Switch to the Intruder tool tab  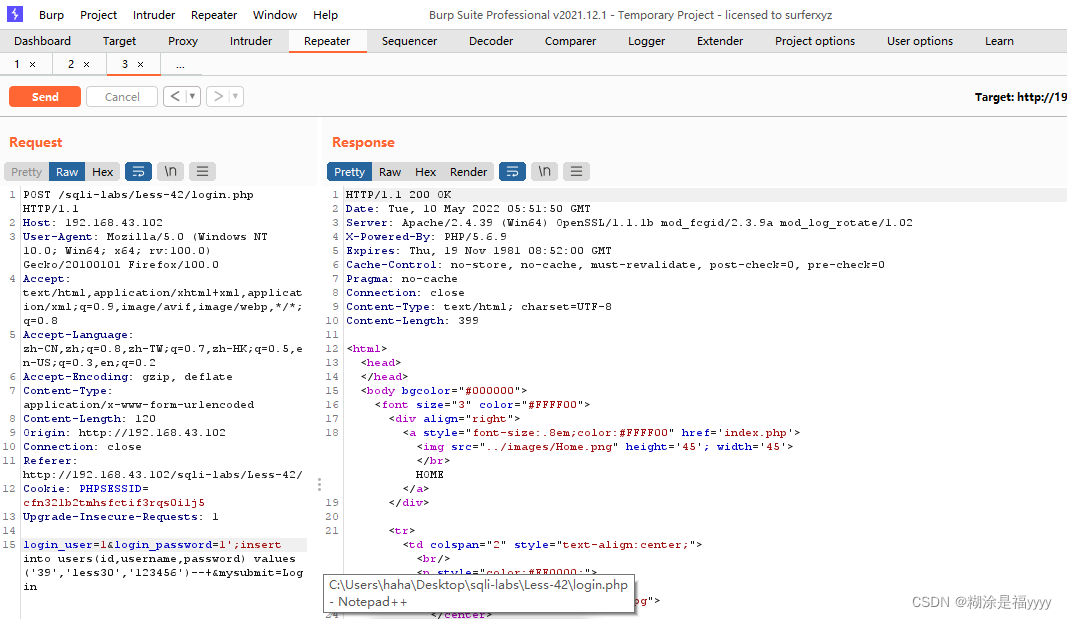pos(251,41)
